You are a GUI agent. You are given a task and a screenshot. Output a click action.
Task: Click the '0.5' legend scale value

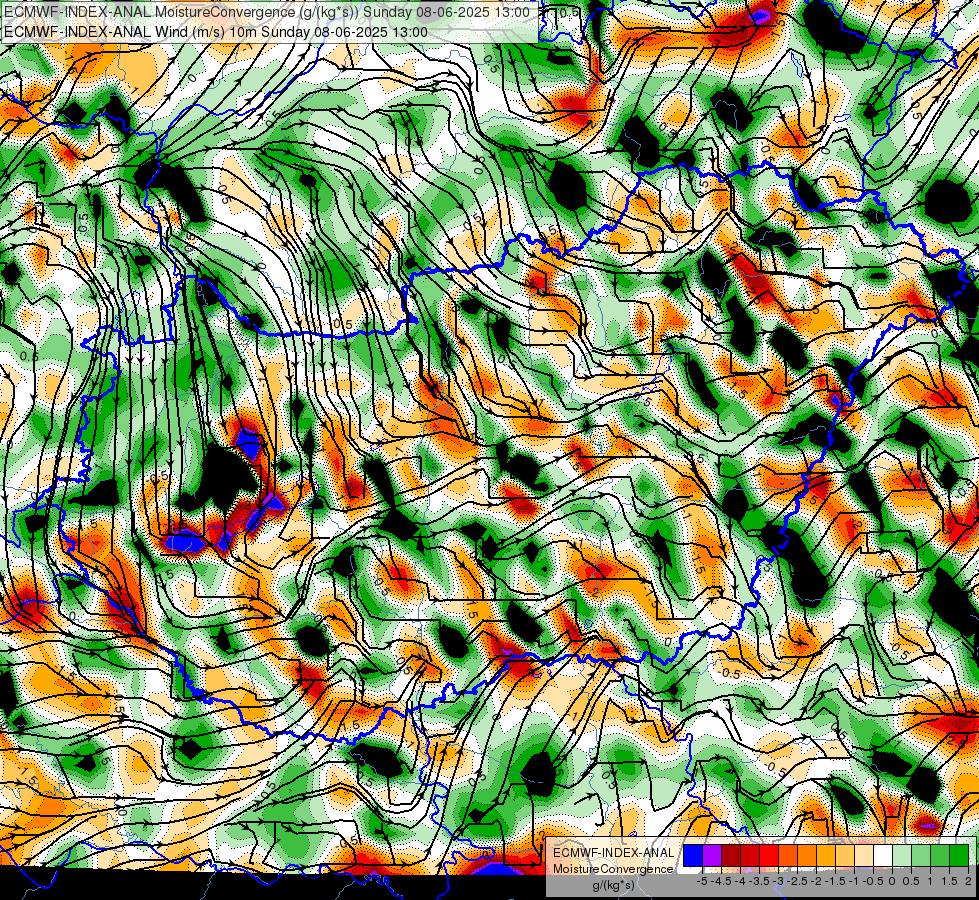point(911,881)
